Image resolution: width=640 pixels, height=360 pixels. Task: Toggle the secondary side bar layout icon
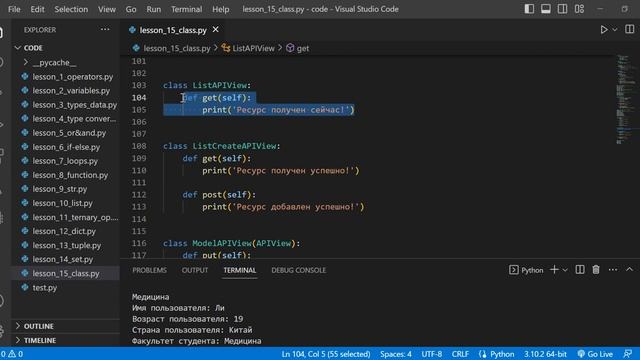point(562,9)
